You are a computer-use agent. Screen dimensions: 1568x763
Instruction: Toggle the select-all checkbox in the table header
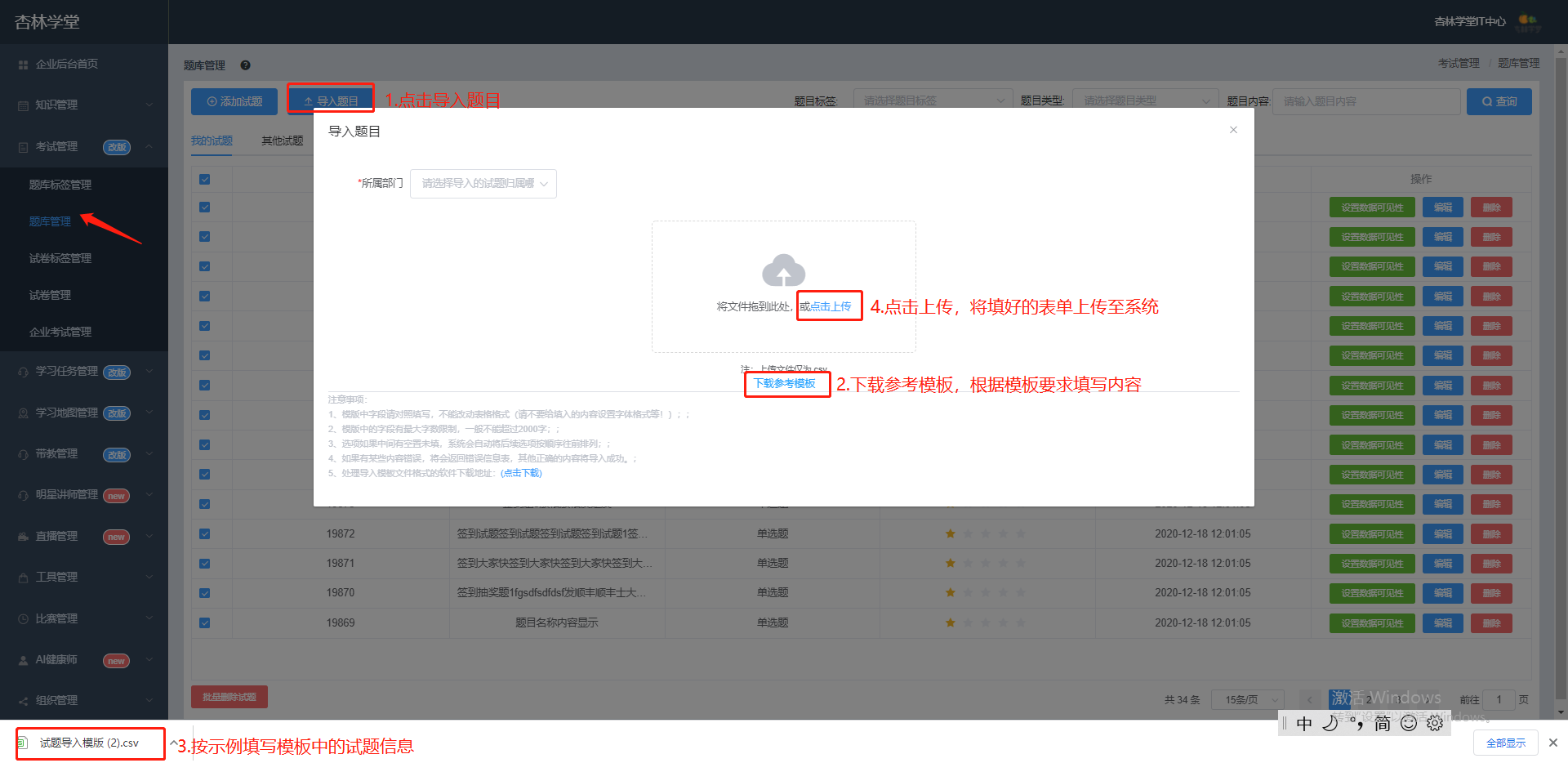pos(205,179)
